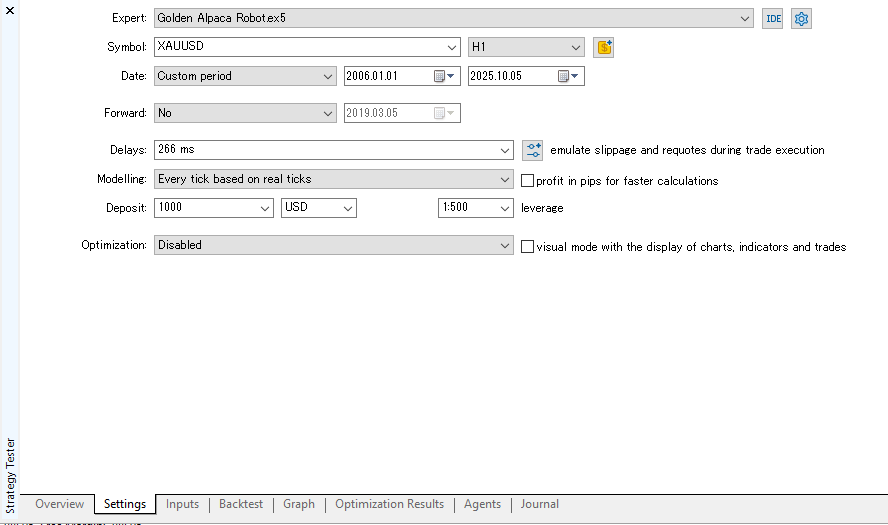Open calendar picker for end date 2025.10.05

pyautogui.click(x=568, y=76)
